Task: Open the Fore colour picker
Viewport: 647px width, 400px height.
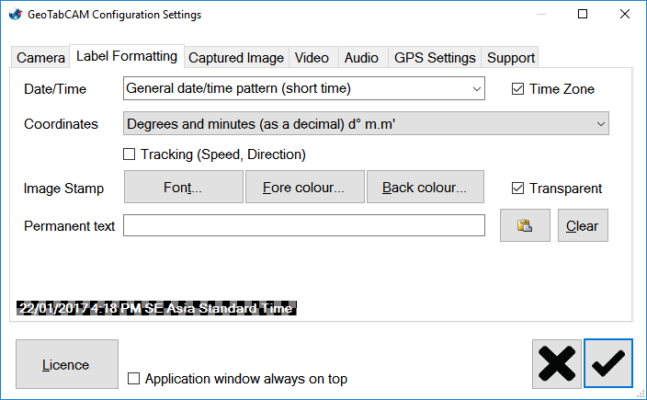Action: [305, 188]
